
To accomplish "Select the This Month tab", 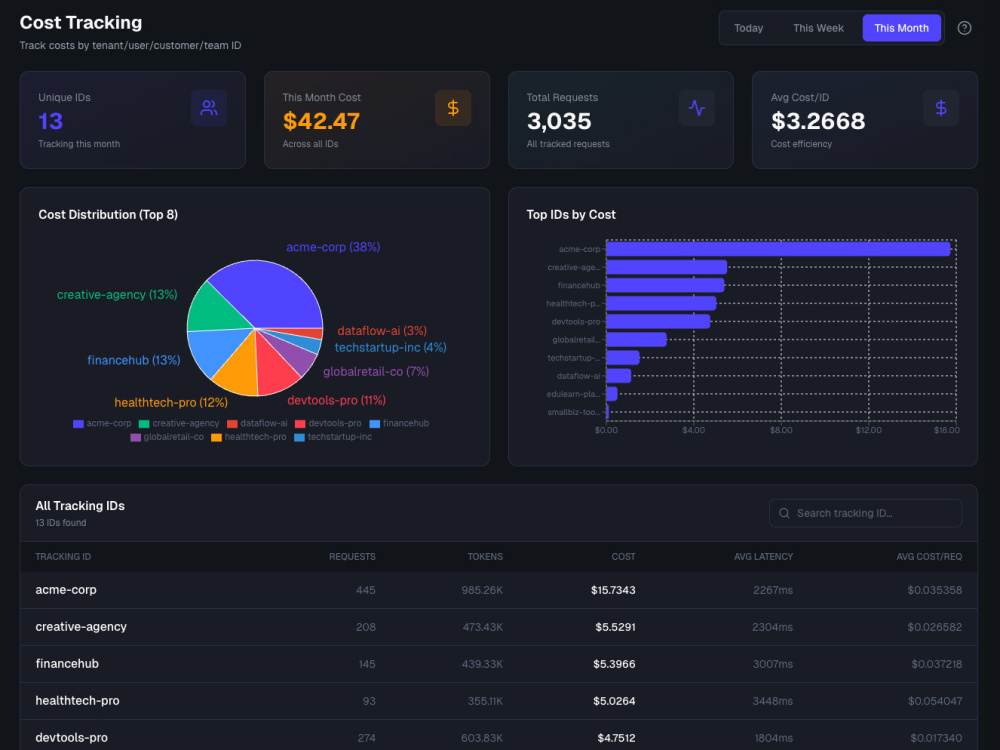I will click(x=901, y=28).
